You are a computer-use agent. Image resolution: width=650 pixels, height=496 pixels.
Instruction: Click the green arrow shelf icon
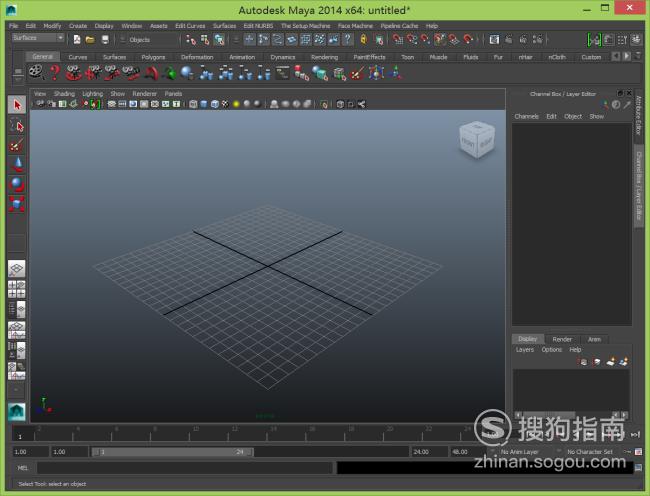pyautogui.click(x=169, y=73)
